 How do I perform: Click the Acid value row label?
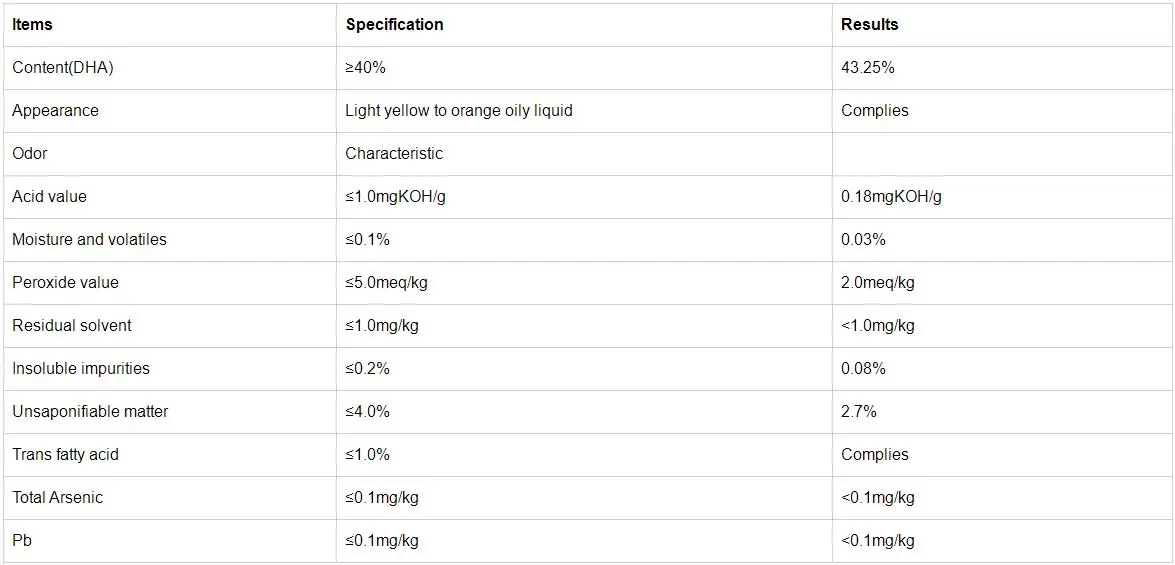click(x=49, y=196)
